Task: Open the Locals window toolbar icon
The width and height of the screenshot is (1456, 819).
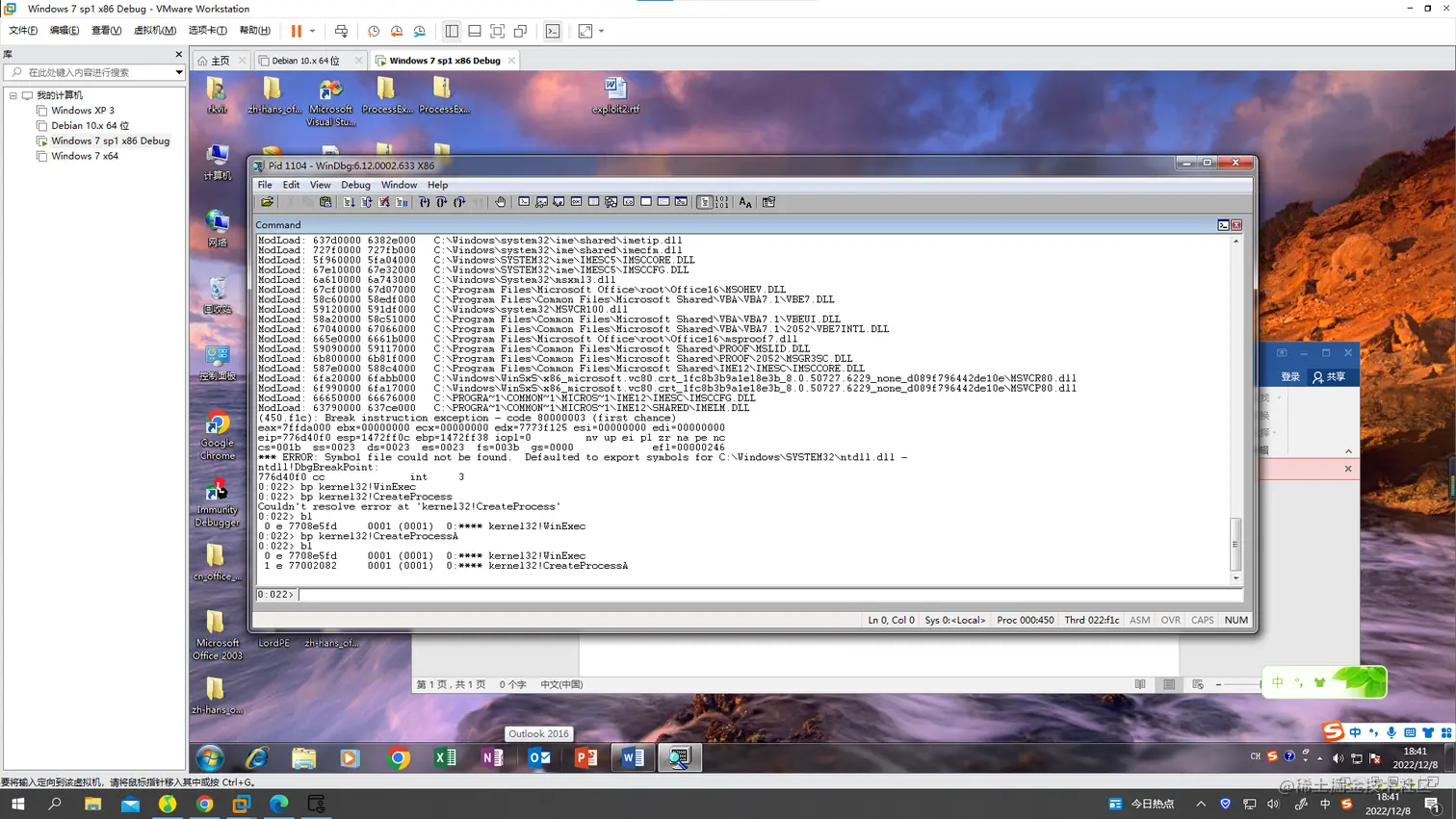Action: 559,202
